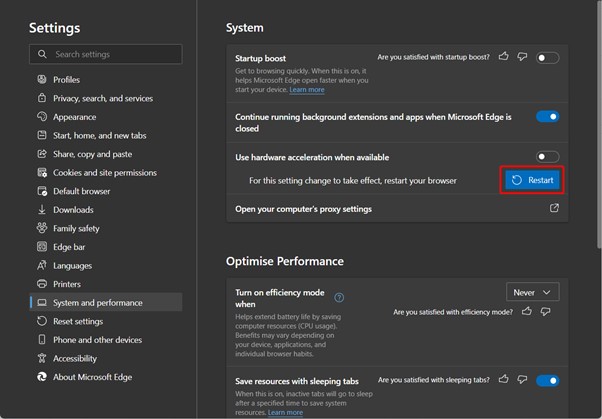Image resolution: width=602 pixels, height=419 pixels.
Task: Click the Printers icon
Action: click(x=42, y=284)
